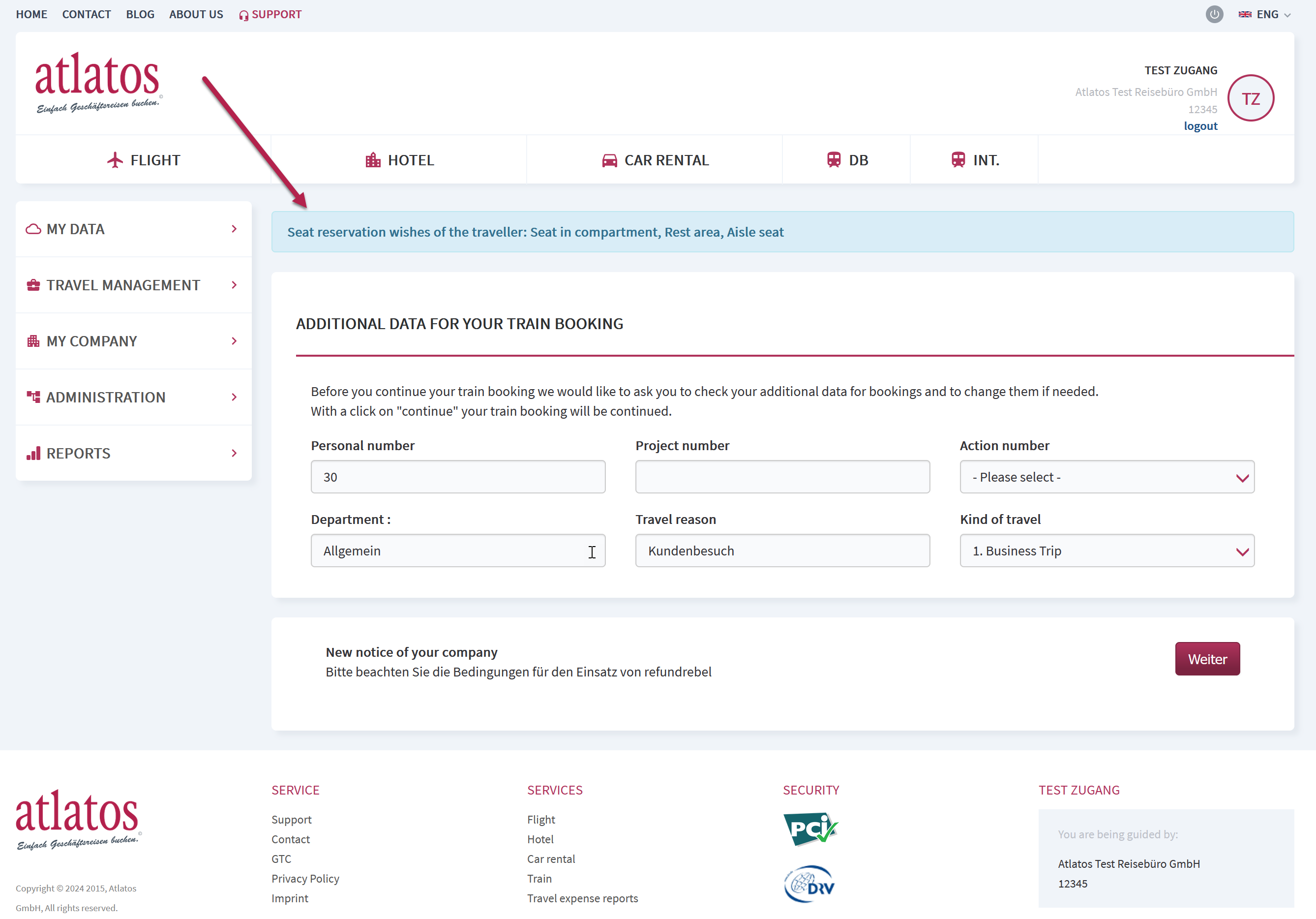The height and width of the screenshot is (919, 1316).
Task: Focus the Personal number field
Action: (458, 477)
